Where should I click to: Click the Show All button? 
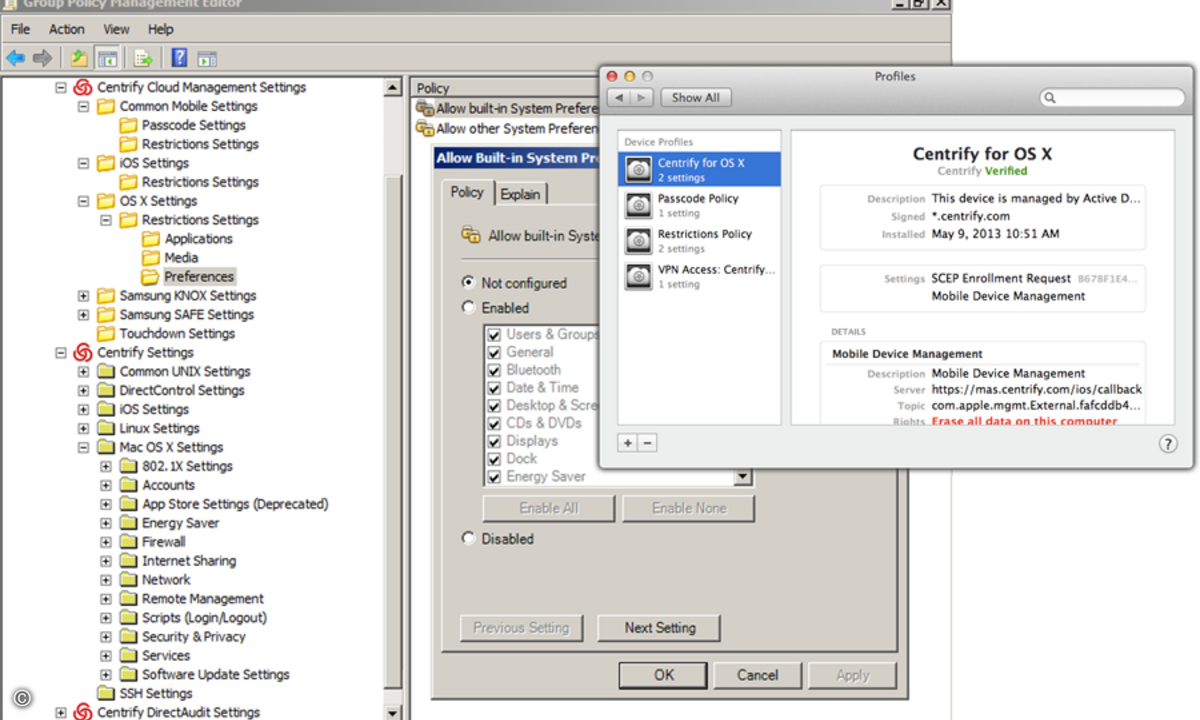pyautogui.click(x=695, y=97)
